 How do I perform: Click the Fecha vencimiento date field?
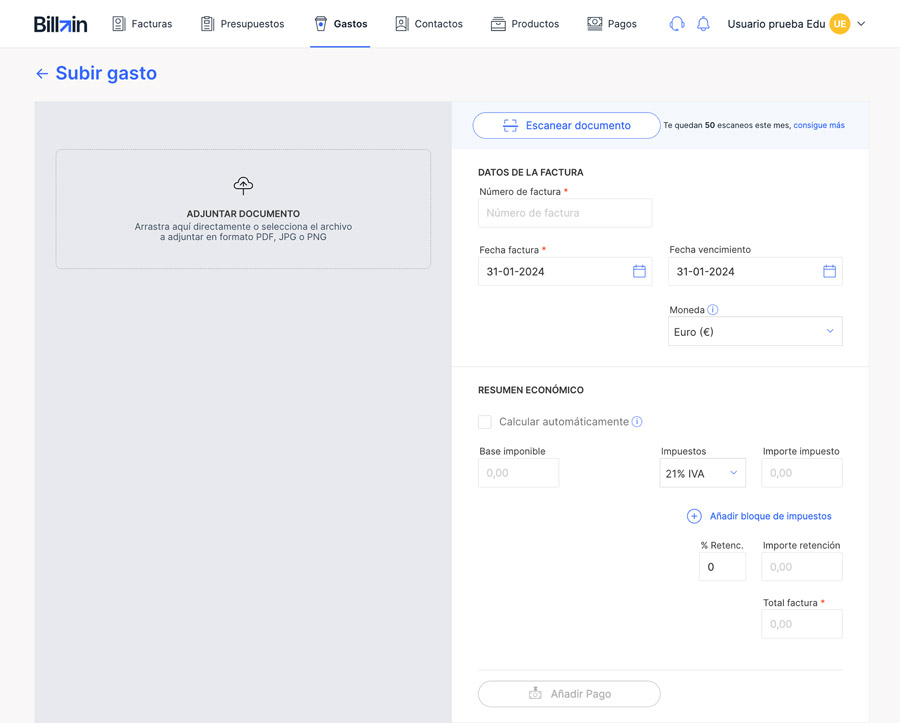(755, 271)
